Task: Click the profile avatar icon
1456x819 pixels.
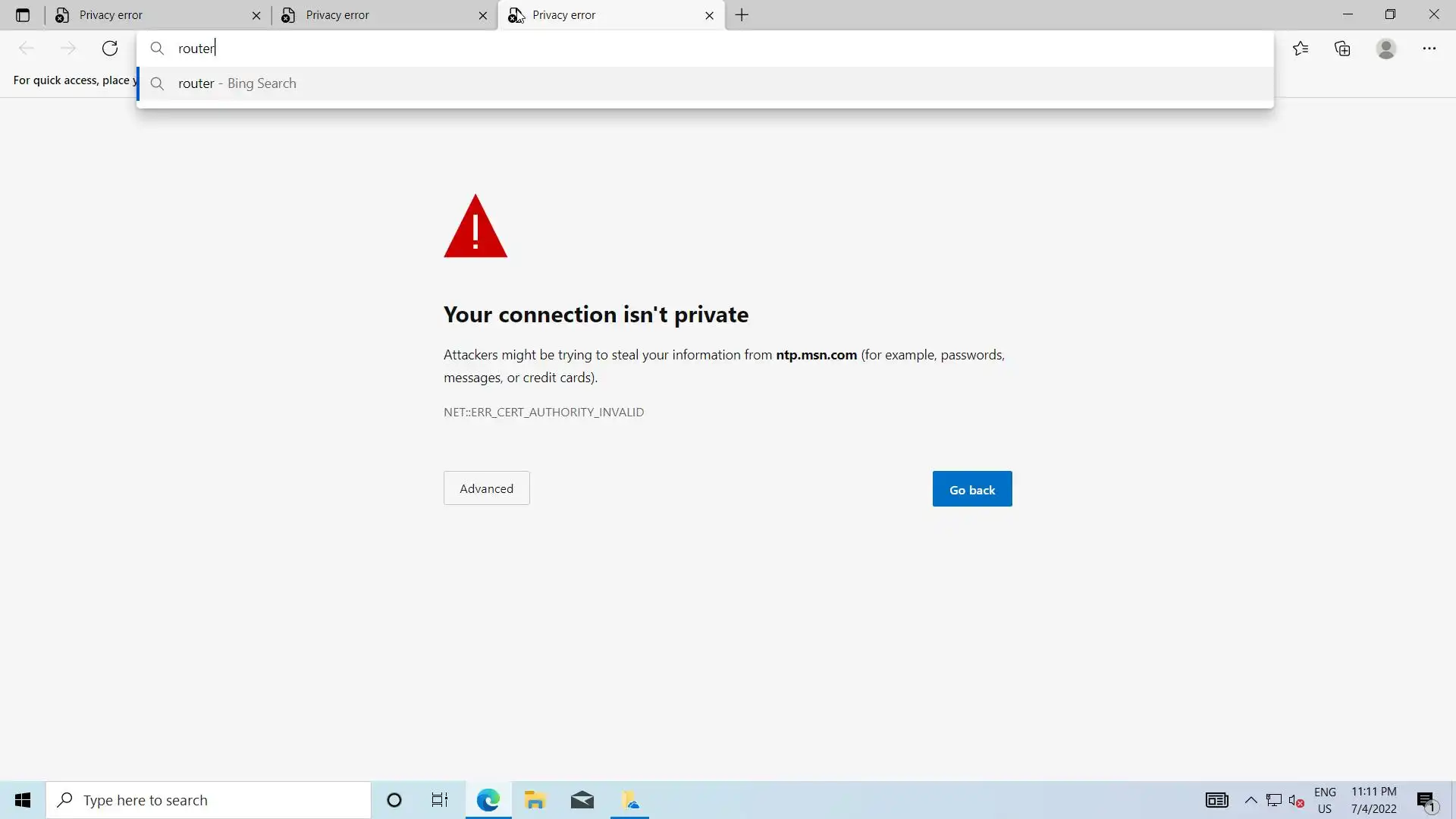Action: coord(1385,49)
